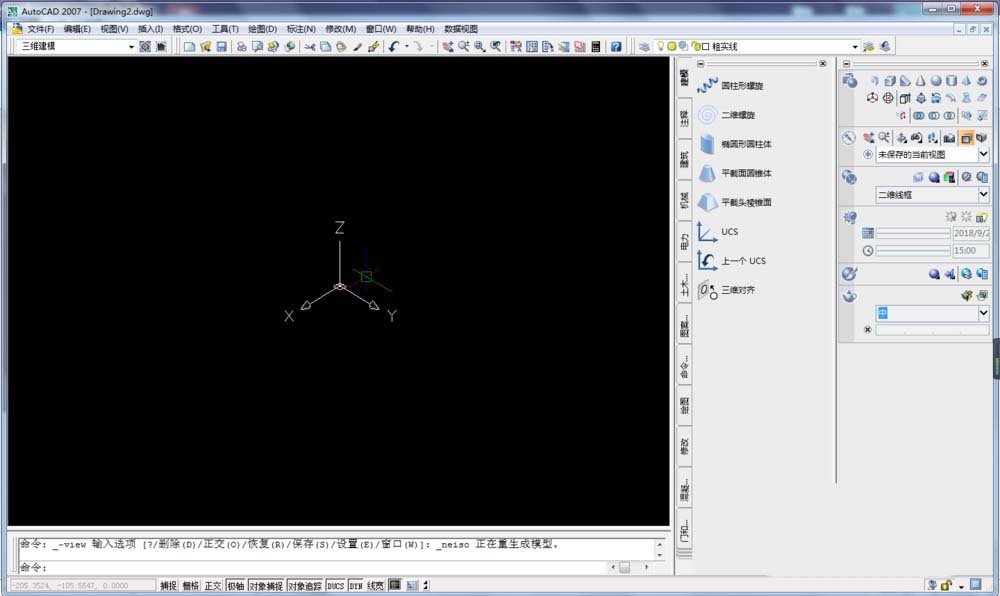Open the Help icon on the toolbar

(617, 45)
